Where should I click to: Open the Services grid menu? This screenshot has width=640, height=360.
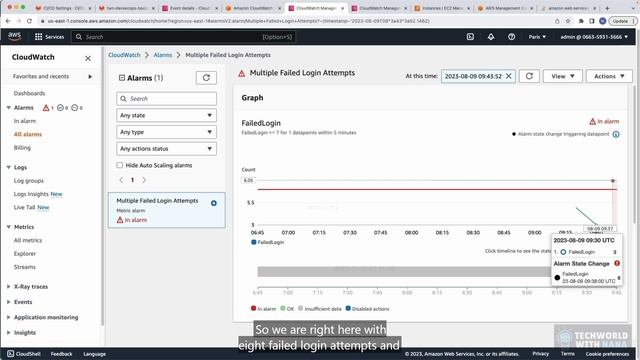[49, 37]
